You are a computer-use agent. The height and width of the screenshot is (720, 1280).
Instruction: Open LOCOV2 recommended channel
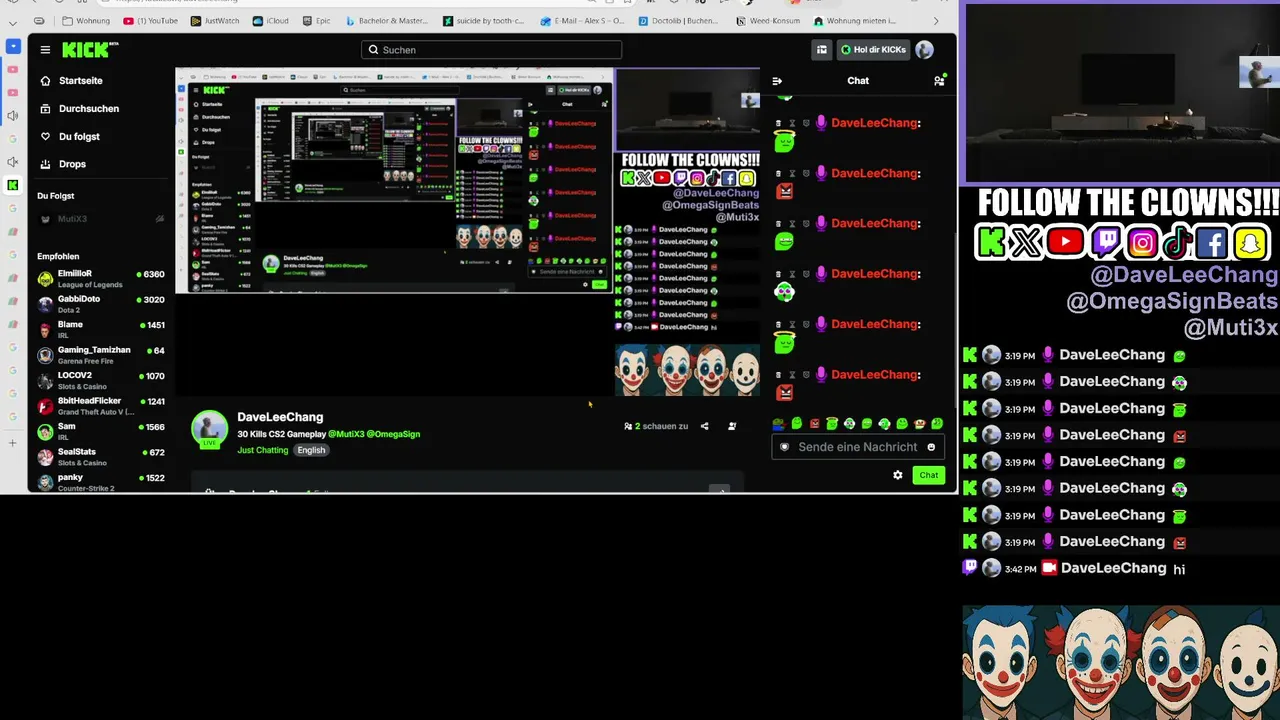pyautogui.click(x=101, y=380)
